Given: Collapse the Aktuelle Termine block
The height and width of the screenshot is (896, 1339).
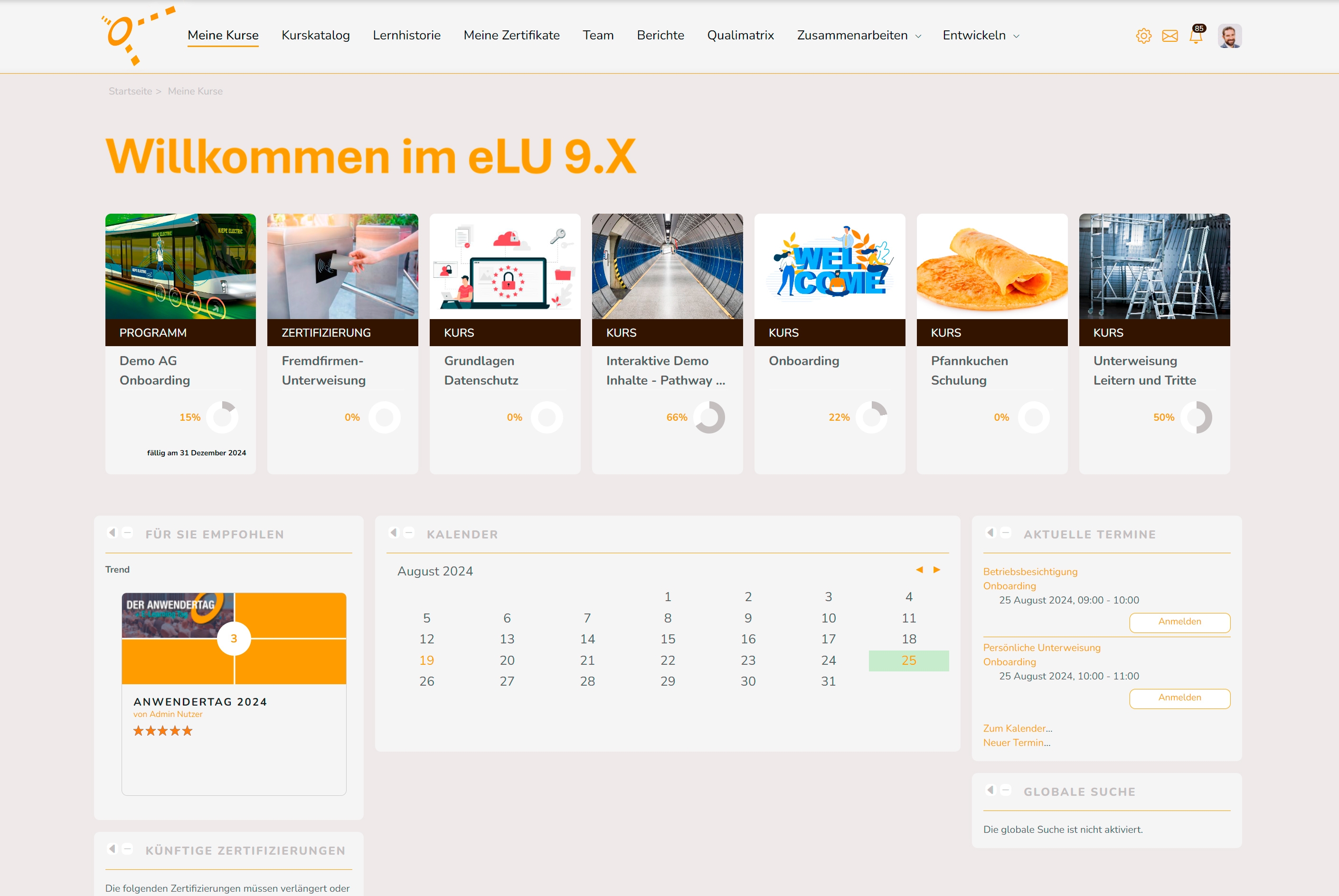Looking at the screenshot, I should pos(1006,533).
